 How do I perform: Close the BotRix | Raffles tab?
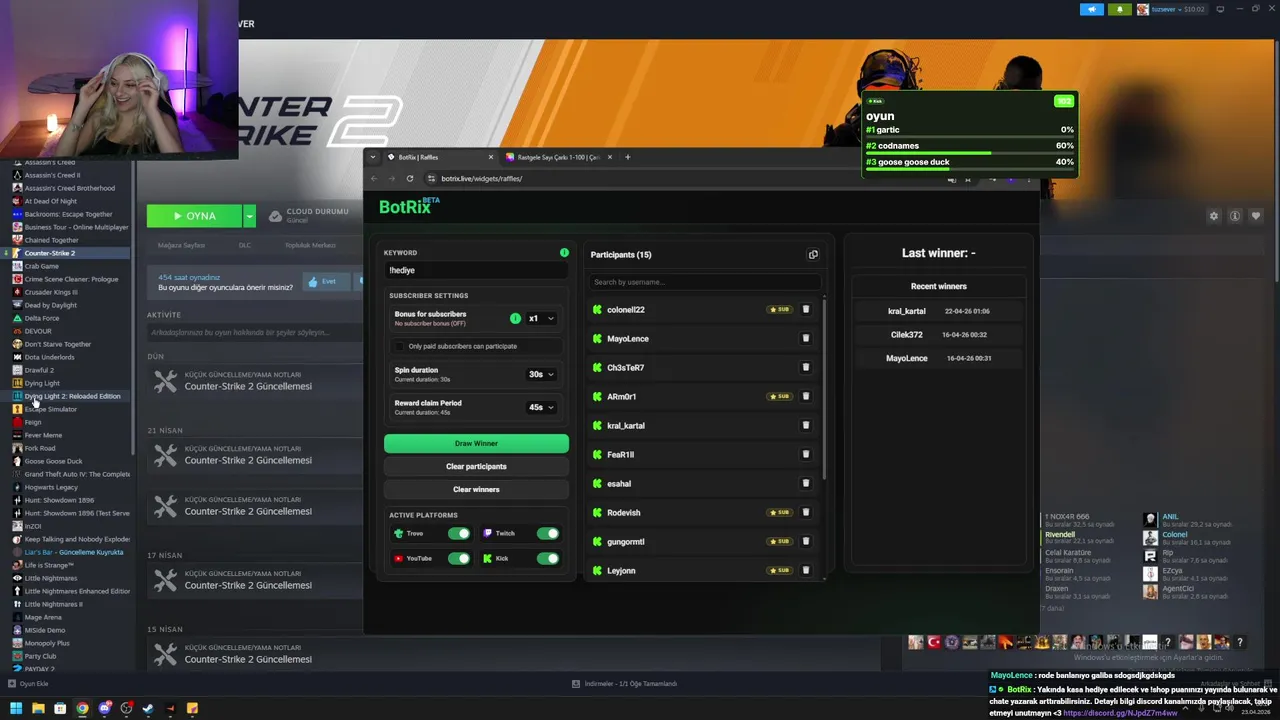tap(490, 157)
